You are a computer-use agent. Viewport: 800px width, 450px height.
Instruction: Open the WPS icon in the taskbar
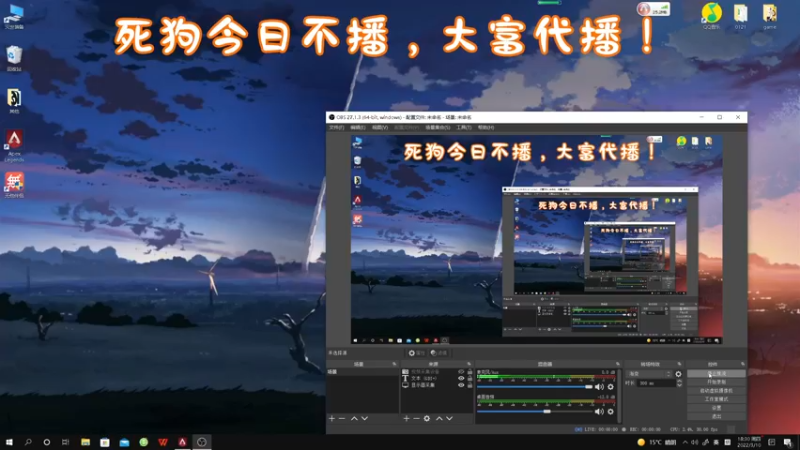(x=163, y=442)
